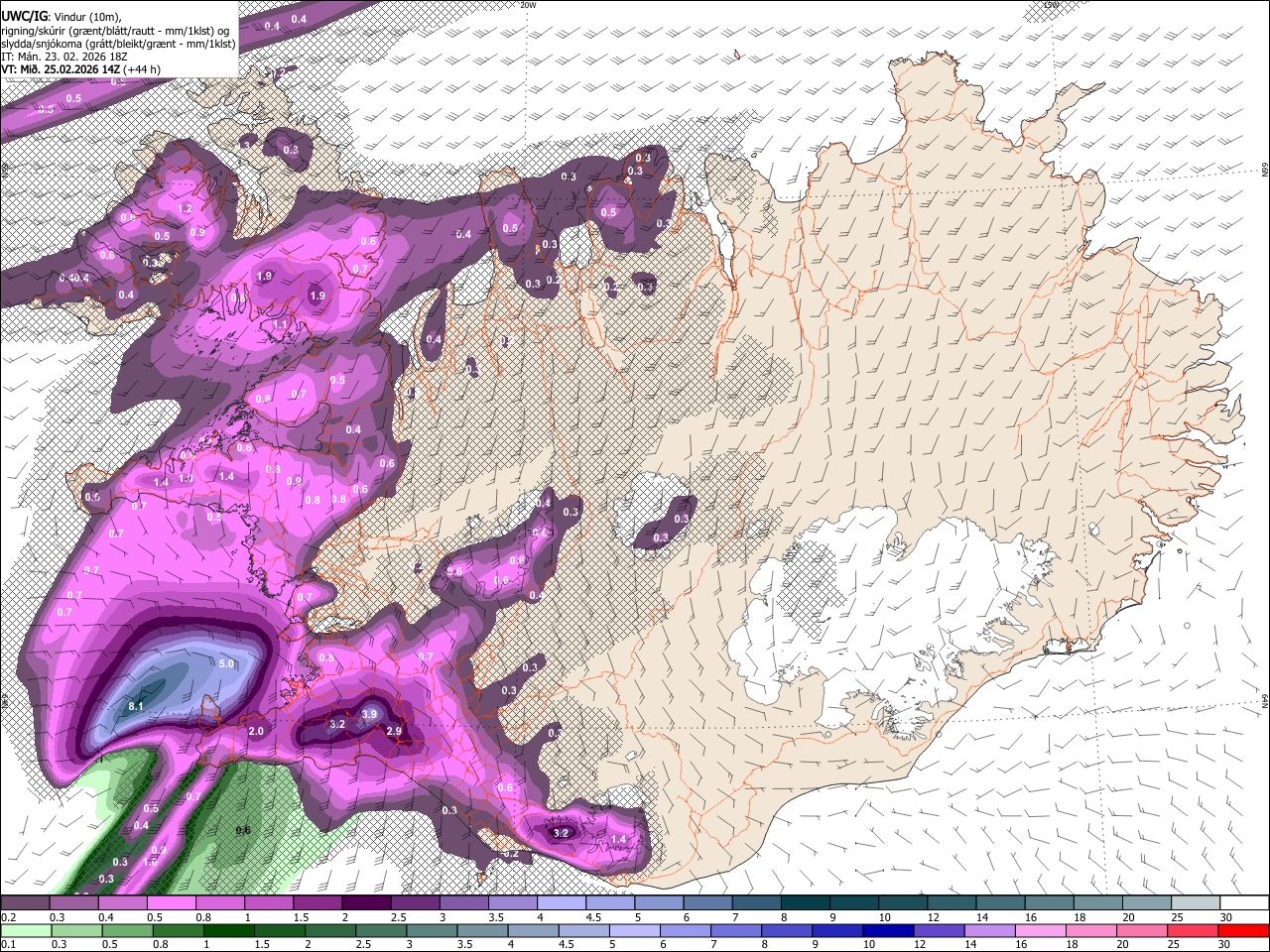
Task: Pick the bottom-row swatch for 4–4.5
Action: tap(532, 930)
